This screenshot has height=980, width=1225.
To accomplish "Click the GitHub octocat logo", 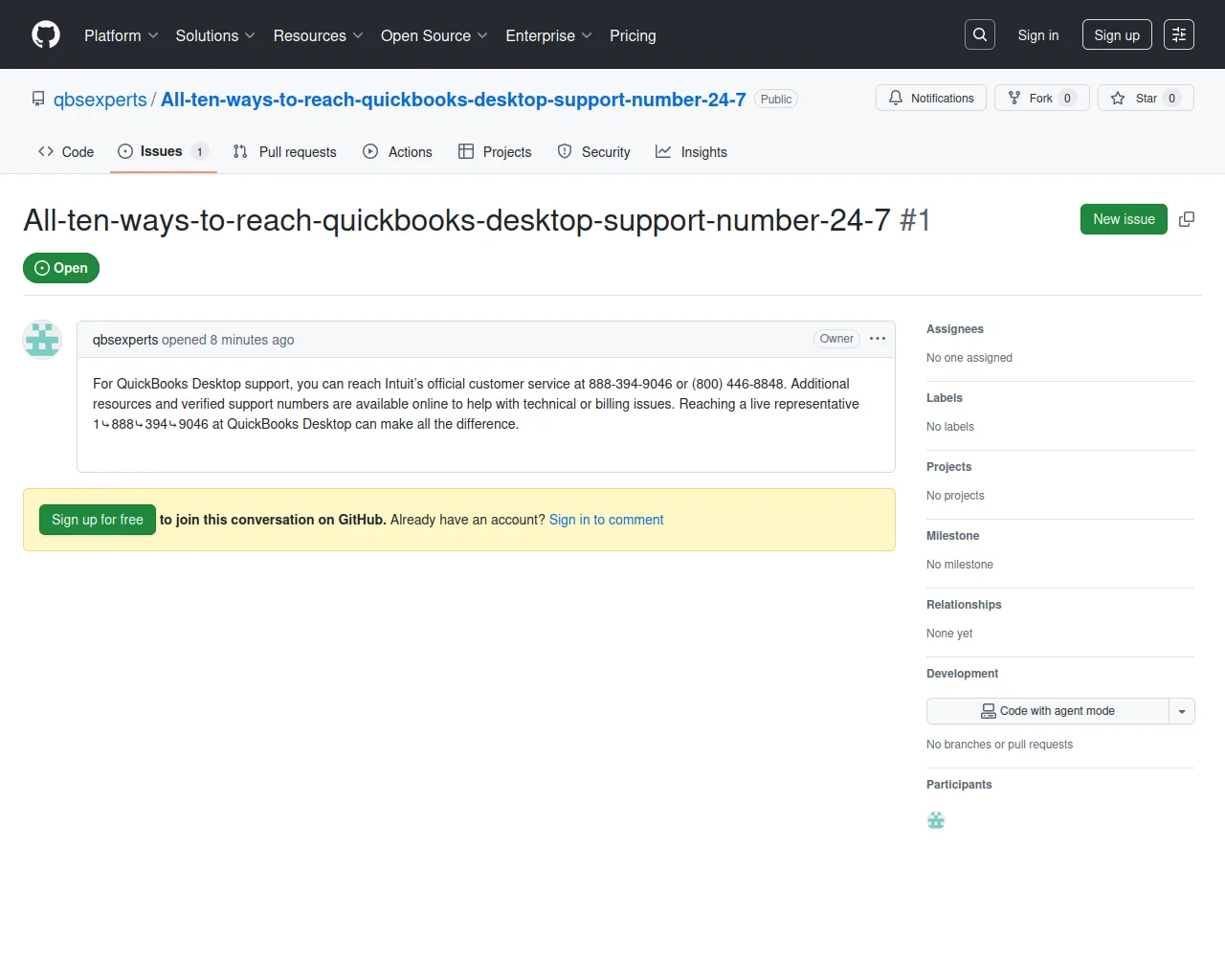I will pyautogui.click(x=46, y=35).
